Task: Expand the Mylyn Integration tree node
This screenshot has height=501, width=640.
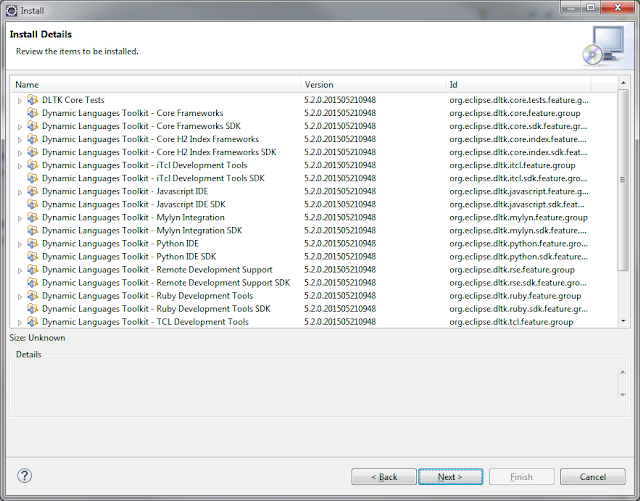Action: pos(20,218)
